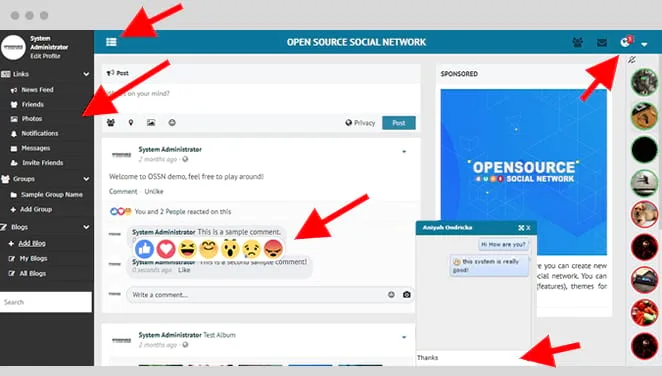Viewport: 662px width, 376px height.
Task: Collapse the Links sidebar section
Action: click(86, 74)
